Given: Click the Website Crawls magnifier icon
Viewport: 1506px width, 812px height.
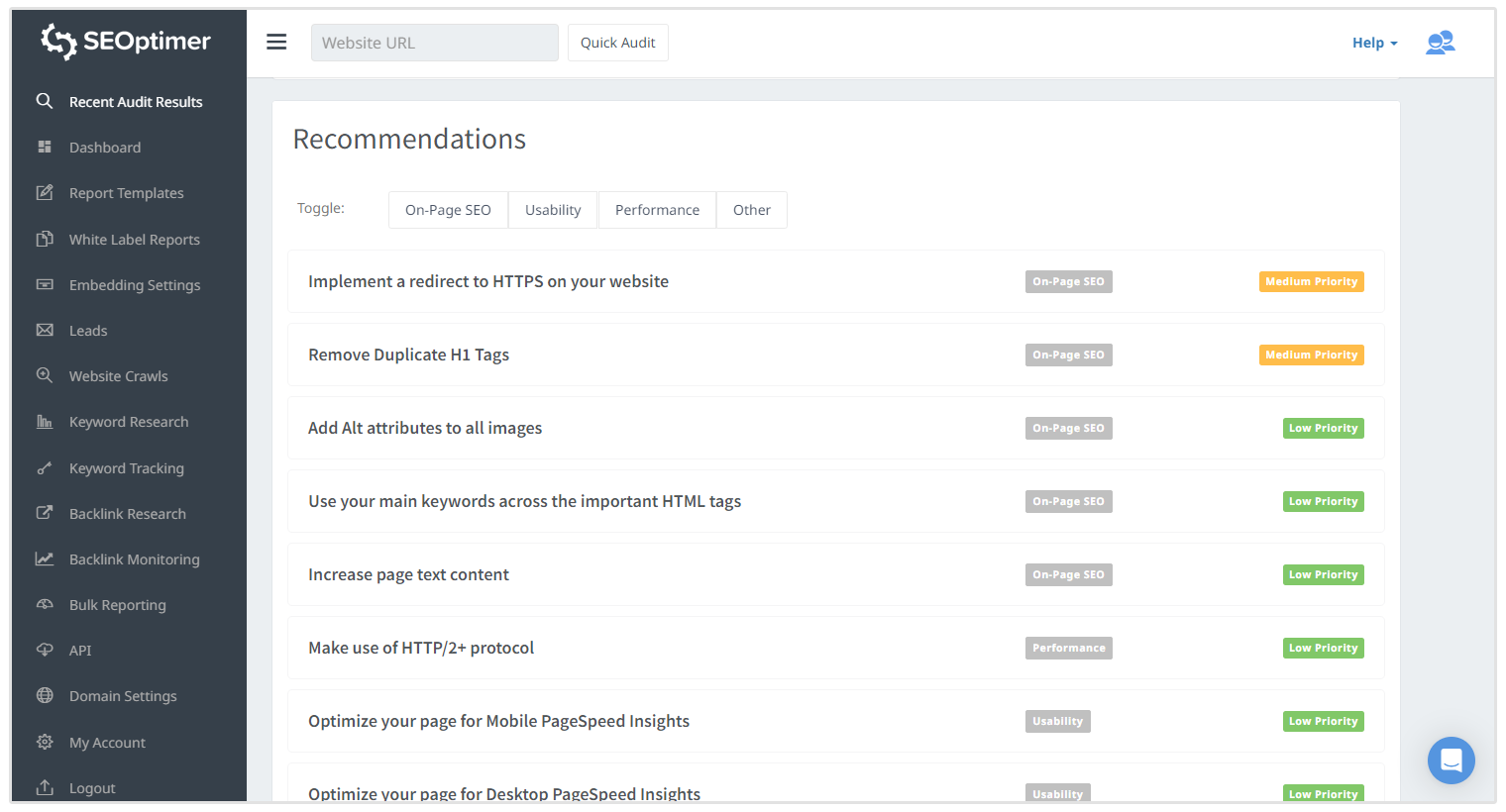Looking at the screenshot, I should (x=45, y=375).
